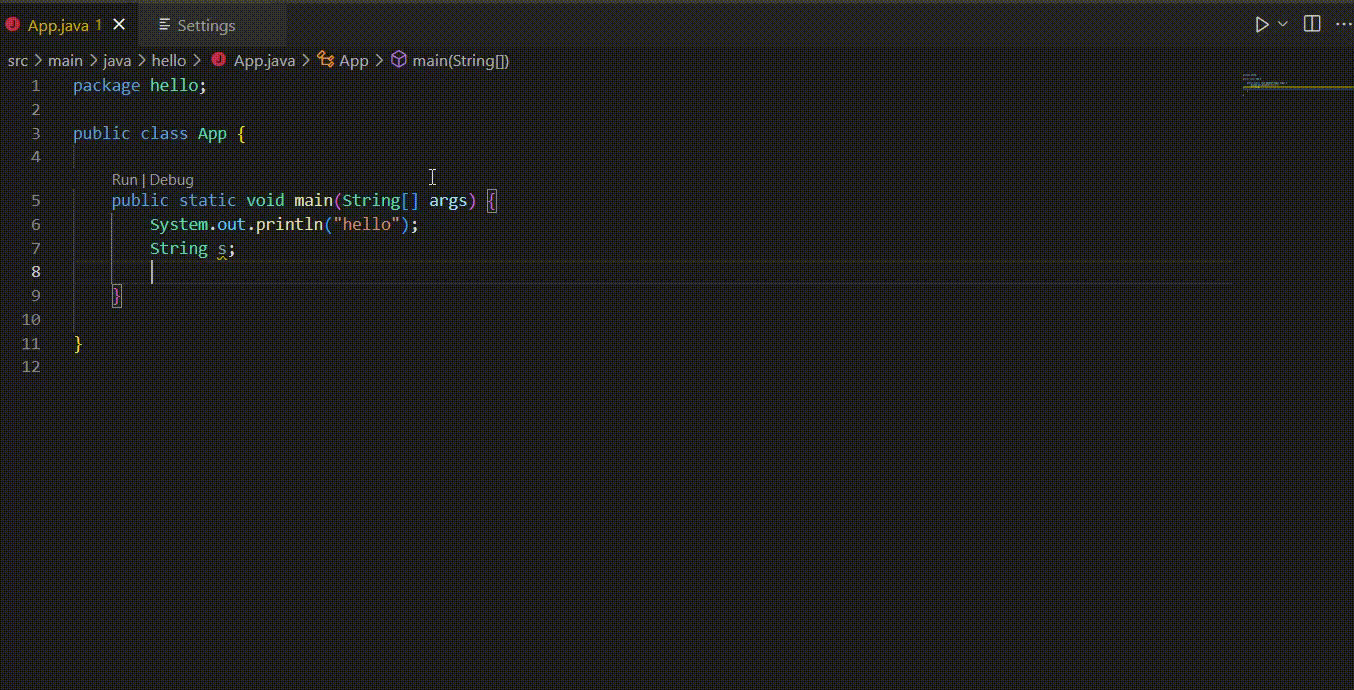Screen dimensions: 1354x690
Task: Split the editor with the split icon
Action: point(1312,25)
